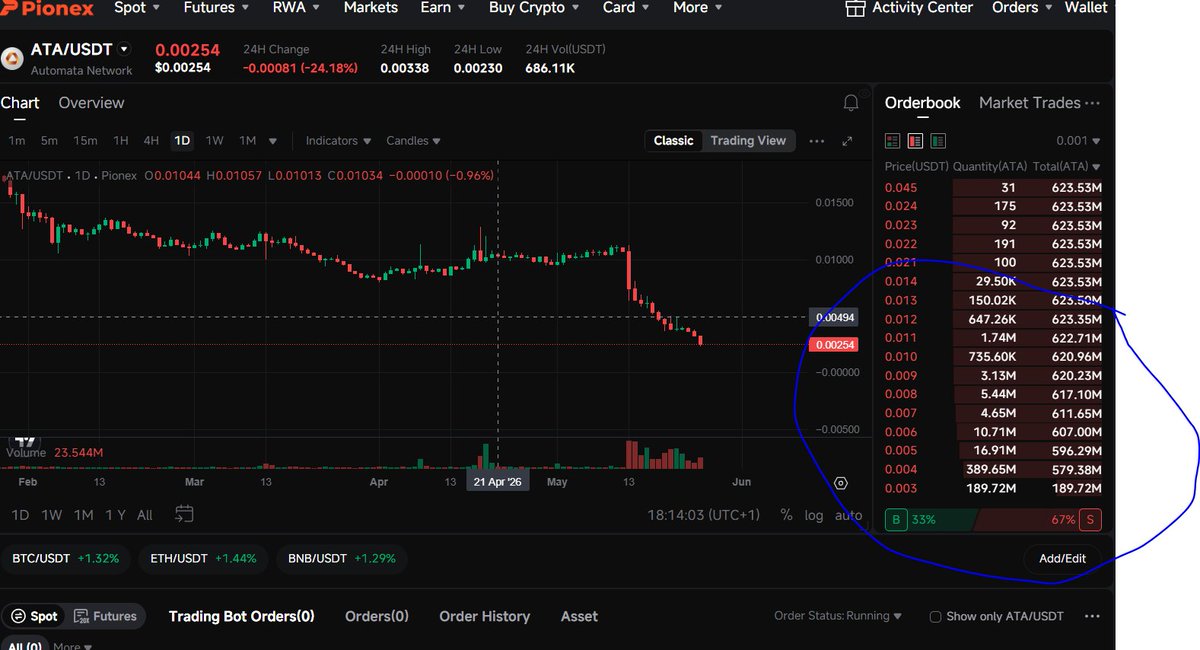Go to Markets page
The height and width of the screenshot is (650, 1200).
click(x=370, y=8)
